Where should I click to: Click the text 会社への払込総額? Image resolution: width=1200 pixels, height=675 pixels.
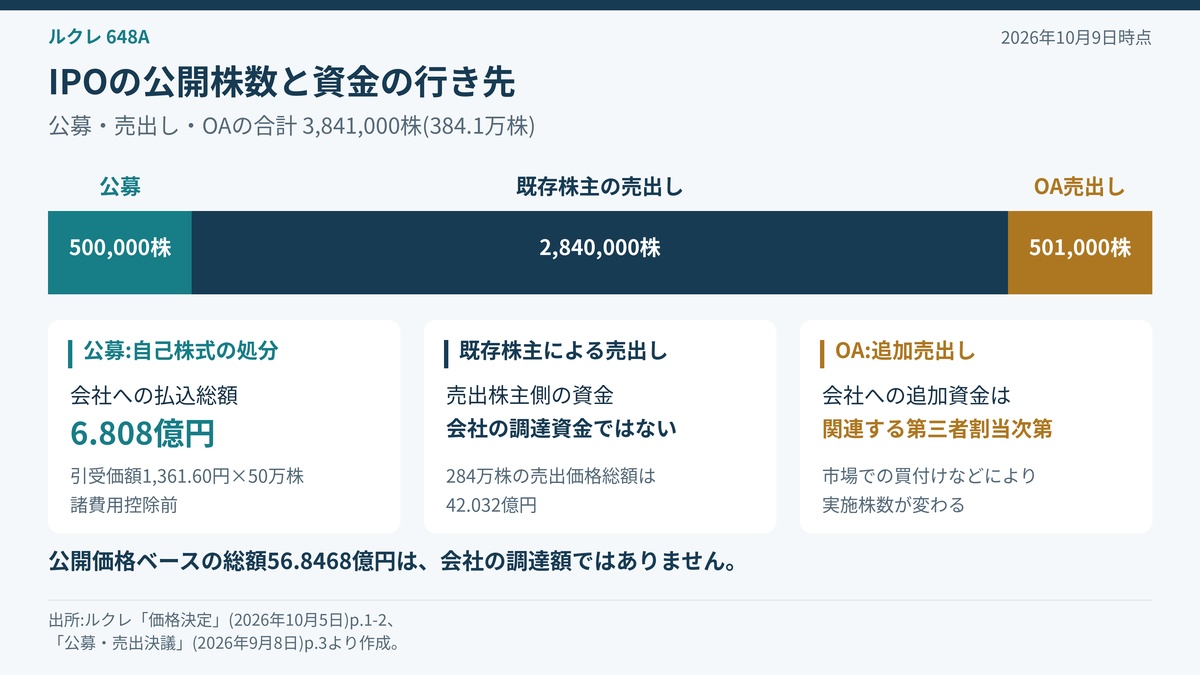tap(154, 395)
